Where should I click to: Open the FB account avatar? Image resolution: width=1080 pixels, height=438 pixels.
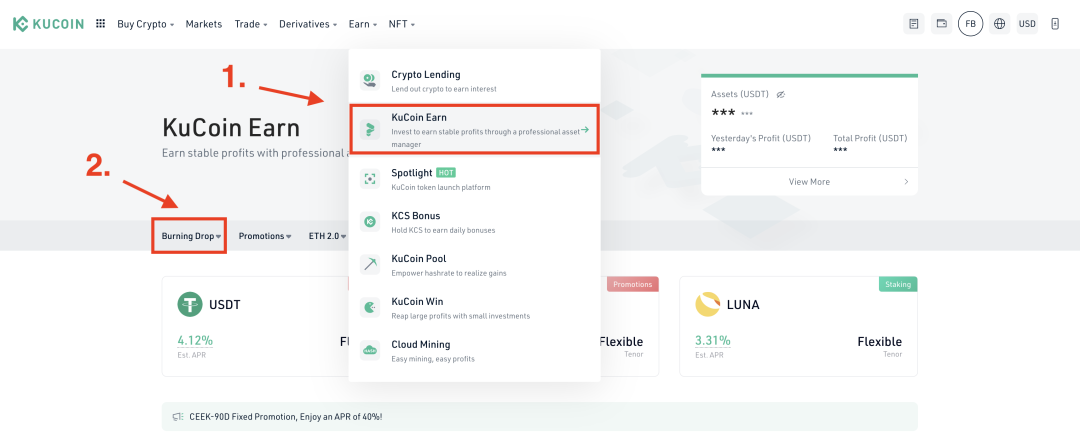pyautogui.click(x=970, y=24)
